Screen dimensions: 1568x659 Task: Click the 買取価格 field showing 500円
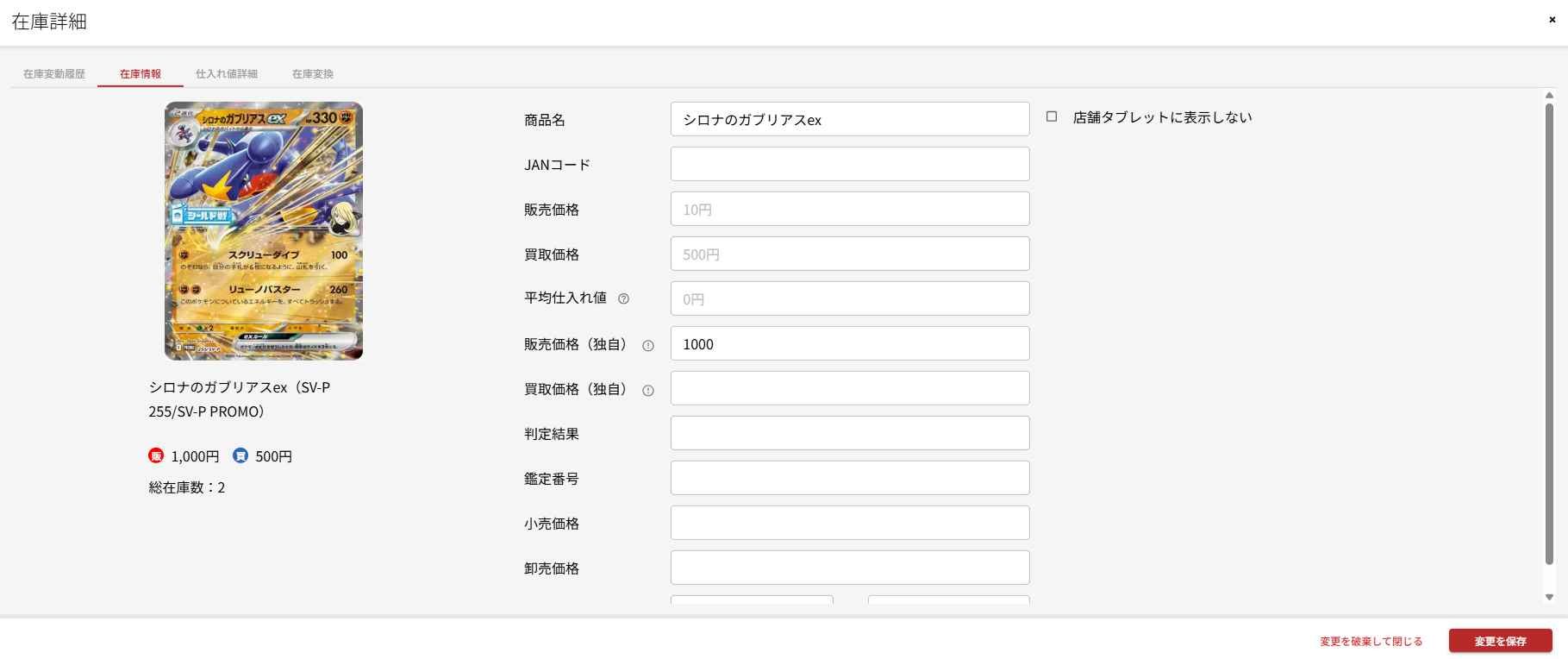(850, 254)
